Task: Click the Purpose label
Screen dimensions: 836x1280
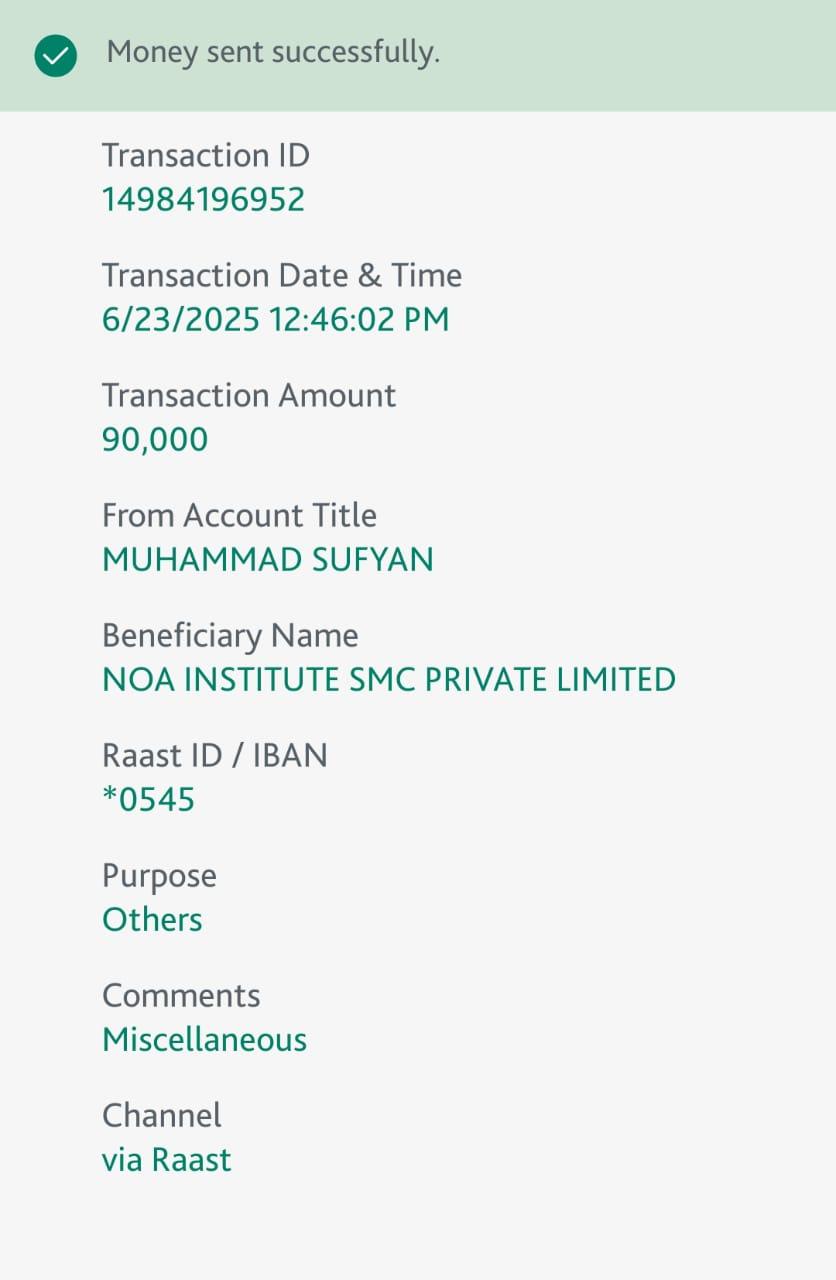Action: pos(159,876)
